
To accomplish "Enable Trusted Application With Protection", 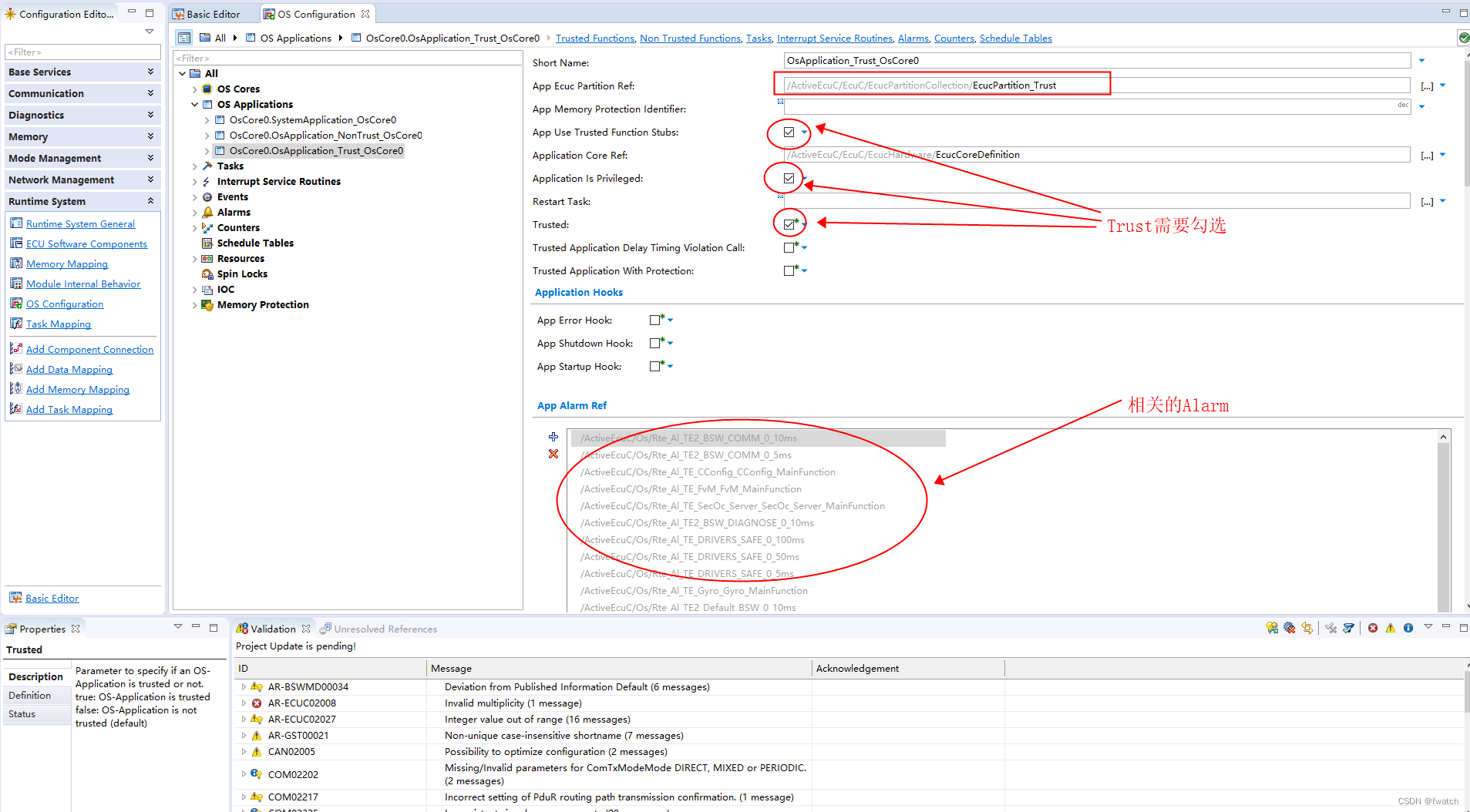I will coord(789,270).
